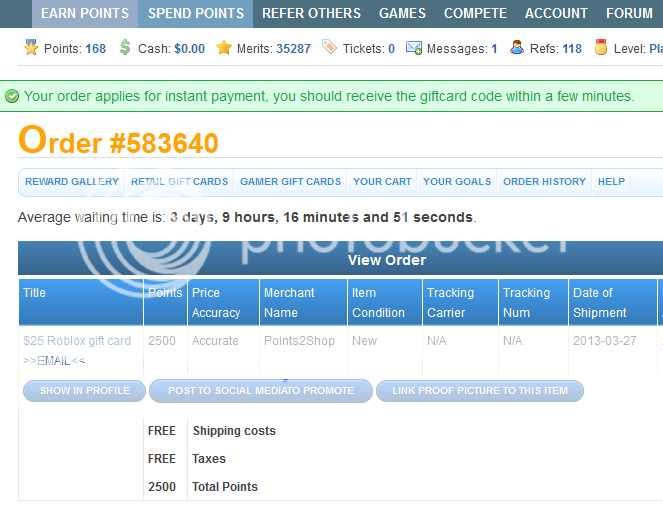Open the Messages envelope icon
Screen dimensions: 663x508
414,48
